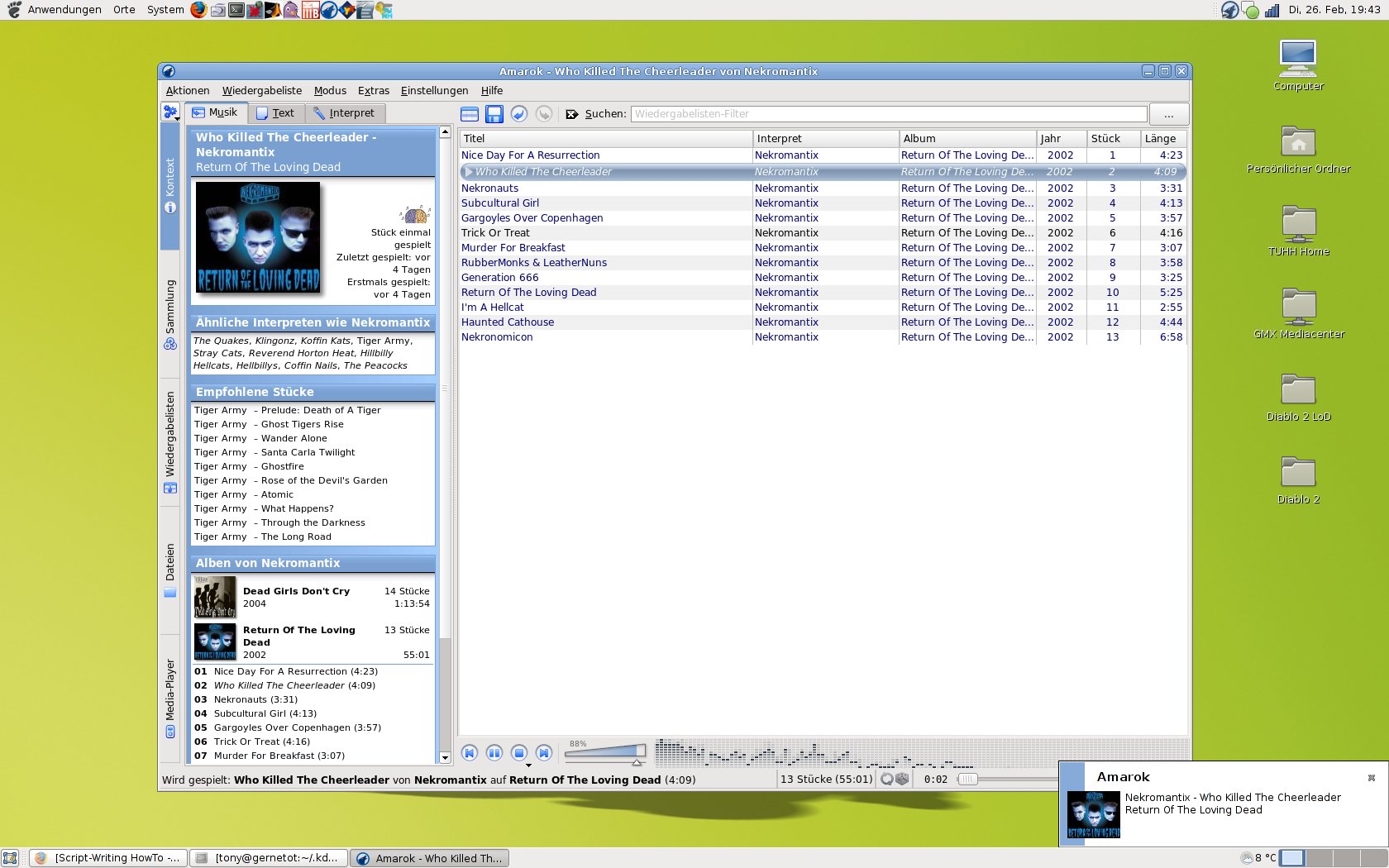
Task: Switch to the Text tab
Action: click(275, 113)
